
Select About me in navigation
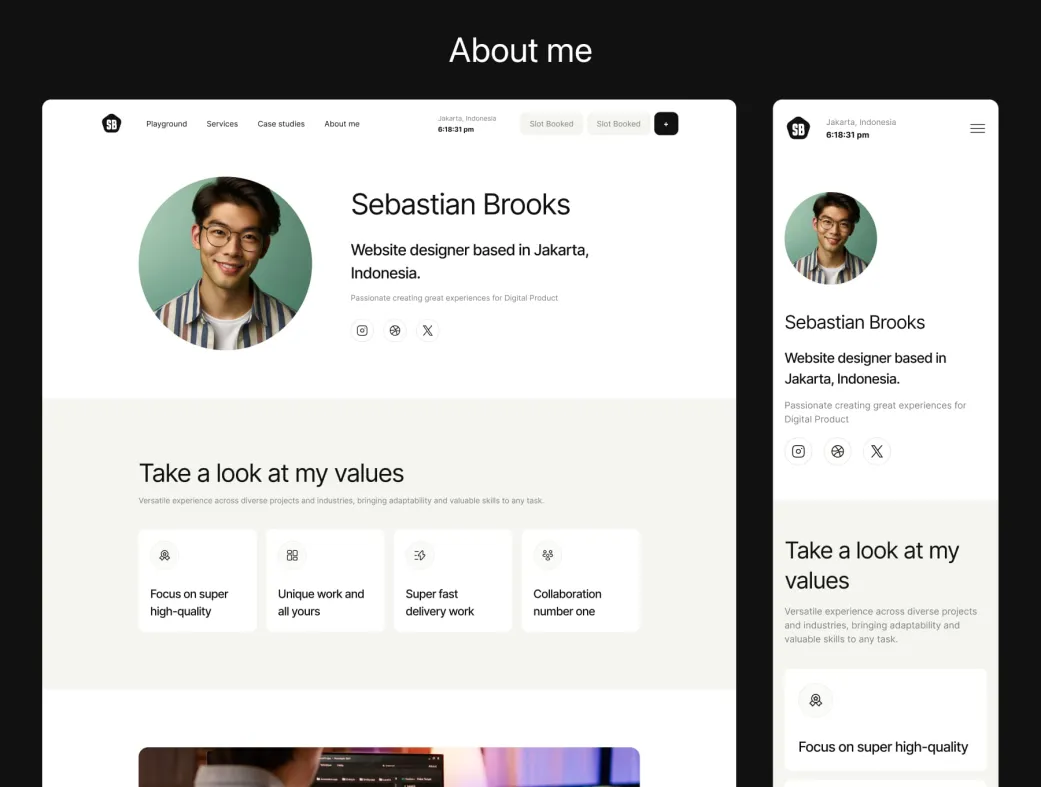click(x=342, y=124)
